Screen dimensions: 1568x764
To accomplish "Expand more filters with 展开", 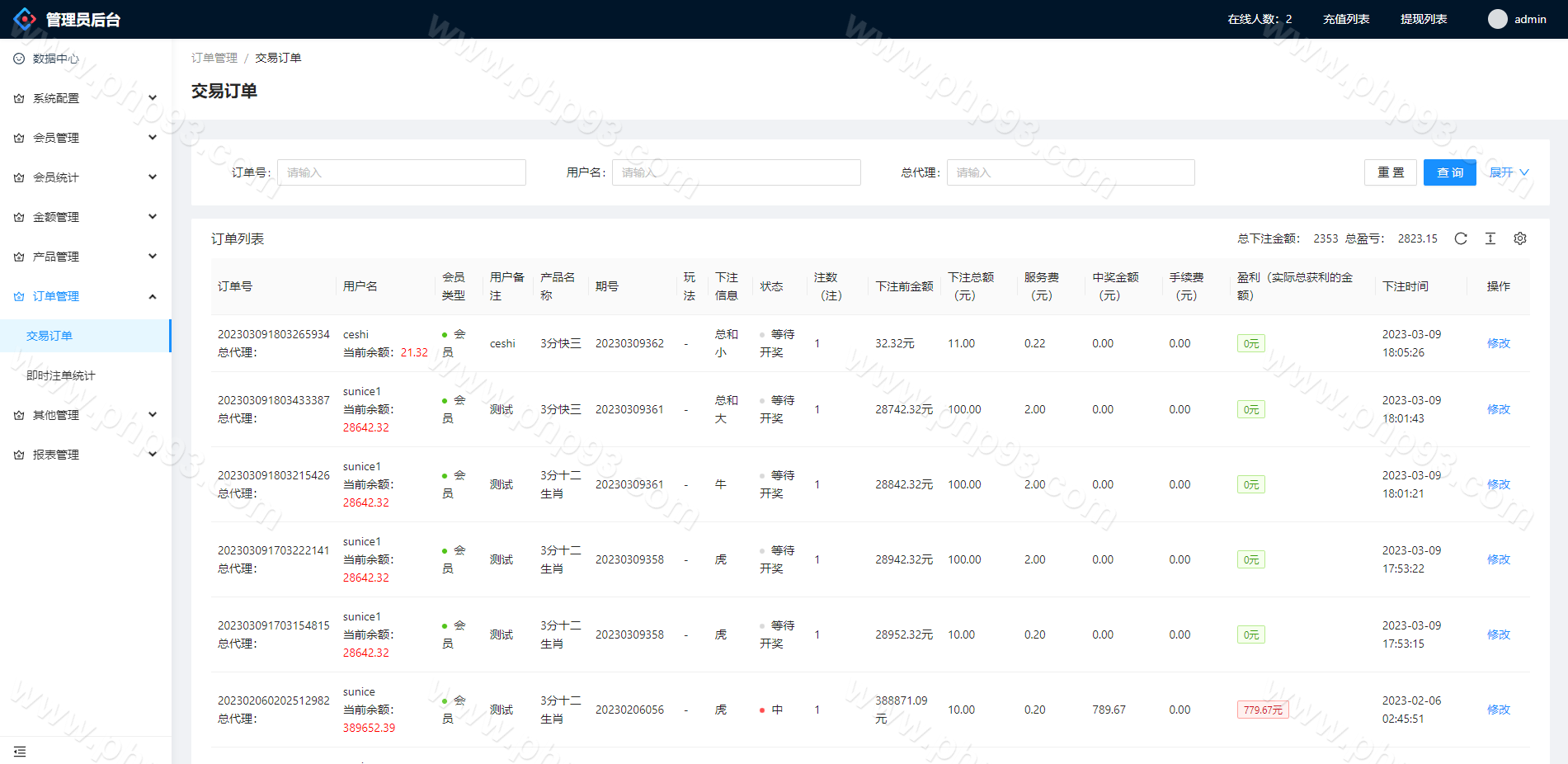I will click(1508, 172).
